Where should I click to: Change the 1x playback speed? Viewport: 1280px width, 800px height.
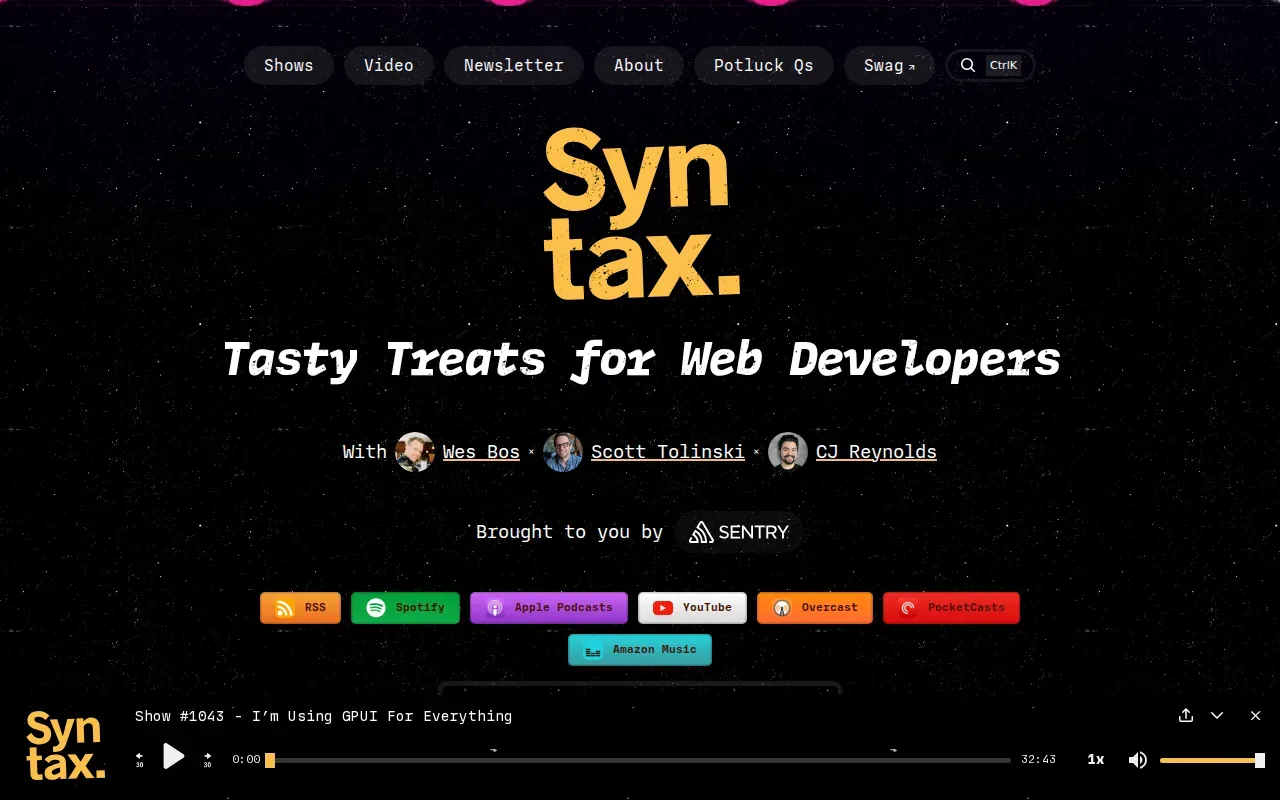point(1096,760)
